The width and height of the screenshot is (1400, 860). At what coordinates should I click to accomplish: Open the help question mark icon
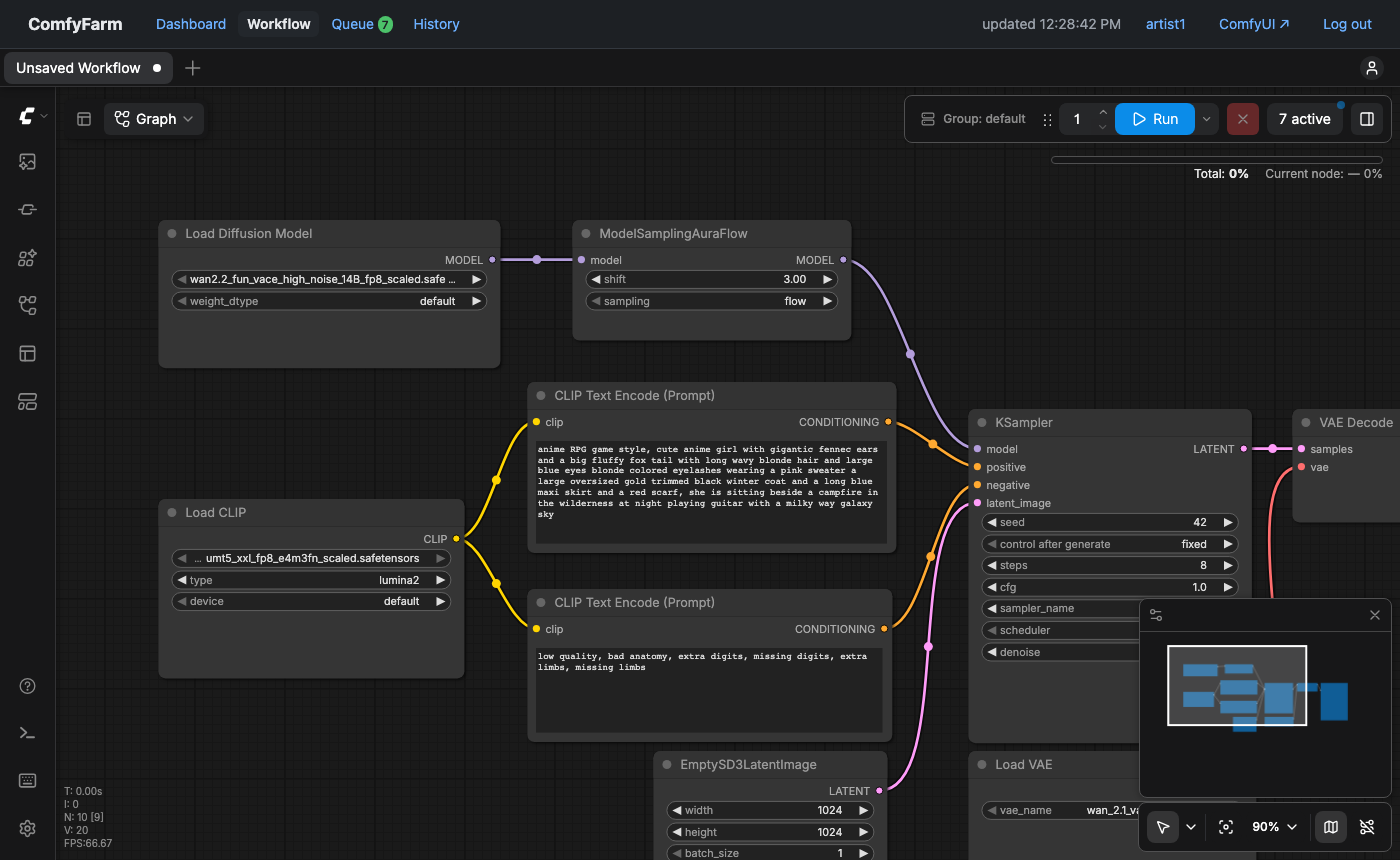click(28, 686)
